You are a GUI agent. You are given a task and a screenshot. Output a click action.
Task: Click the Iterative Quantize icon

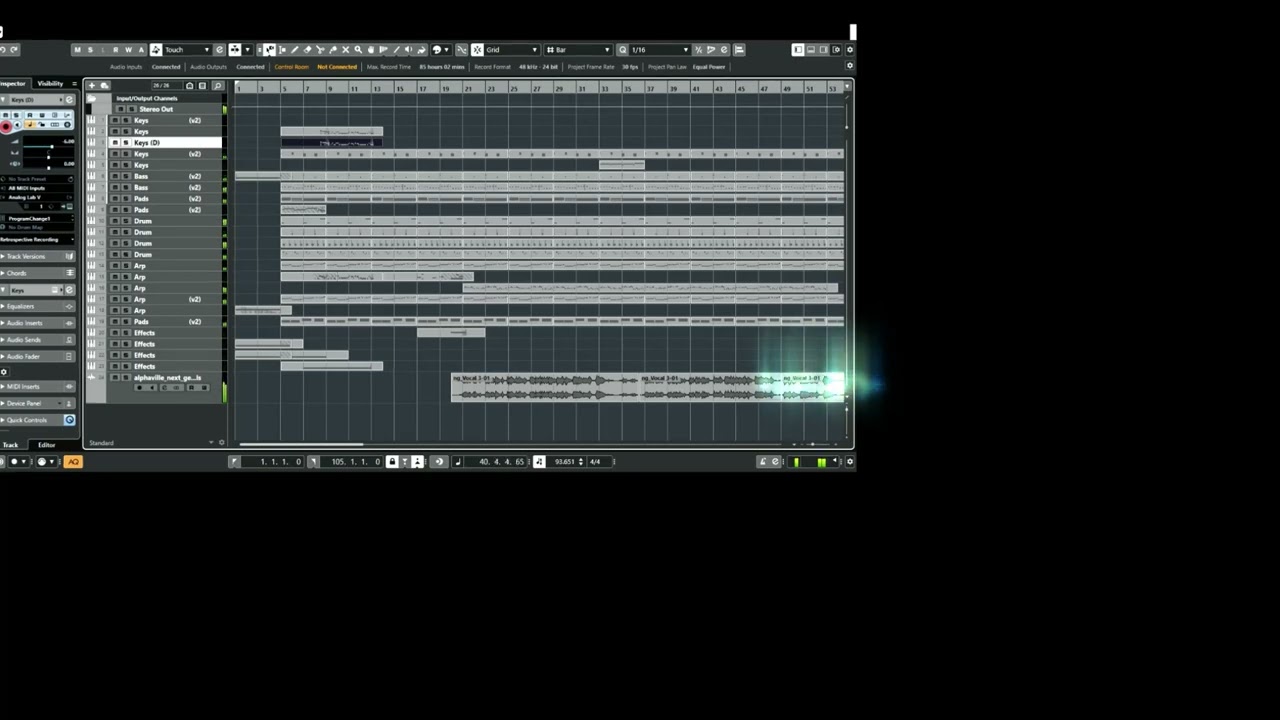coord(698,49)
